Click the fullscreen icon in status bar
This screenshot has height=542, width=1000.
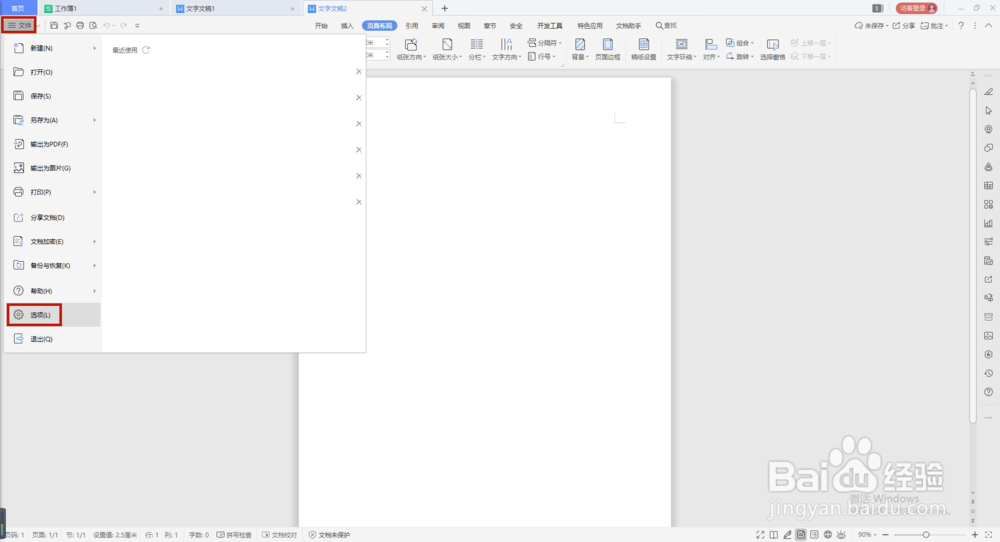click(x=760, y=534)
